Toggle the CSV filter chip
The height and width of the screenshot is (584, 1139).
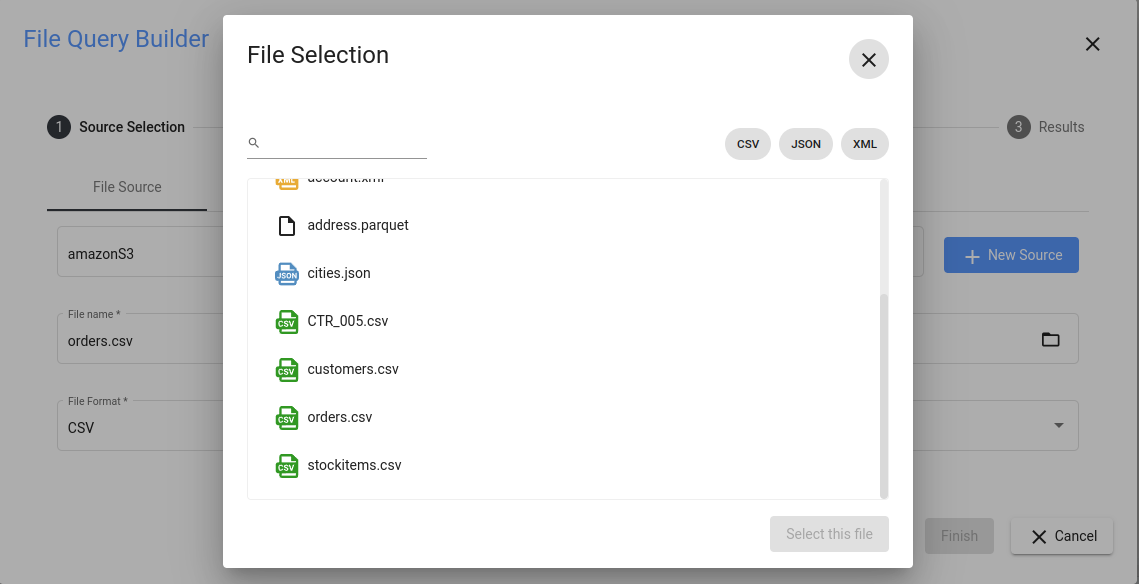(748, 144)
